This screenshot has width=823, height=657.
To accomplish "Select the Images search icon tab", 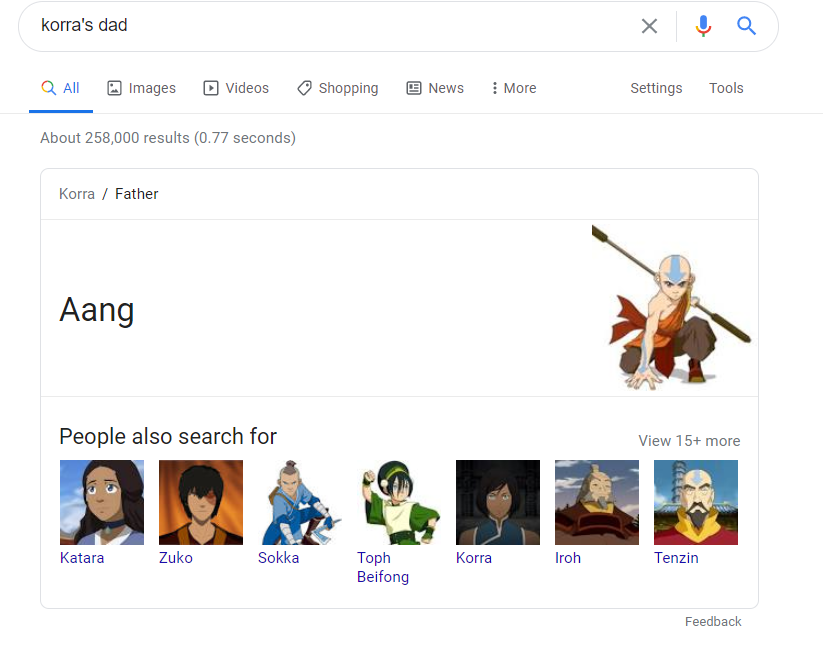I will (113, 88).
